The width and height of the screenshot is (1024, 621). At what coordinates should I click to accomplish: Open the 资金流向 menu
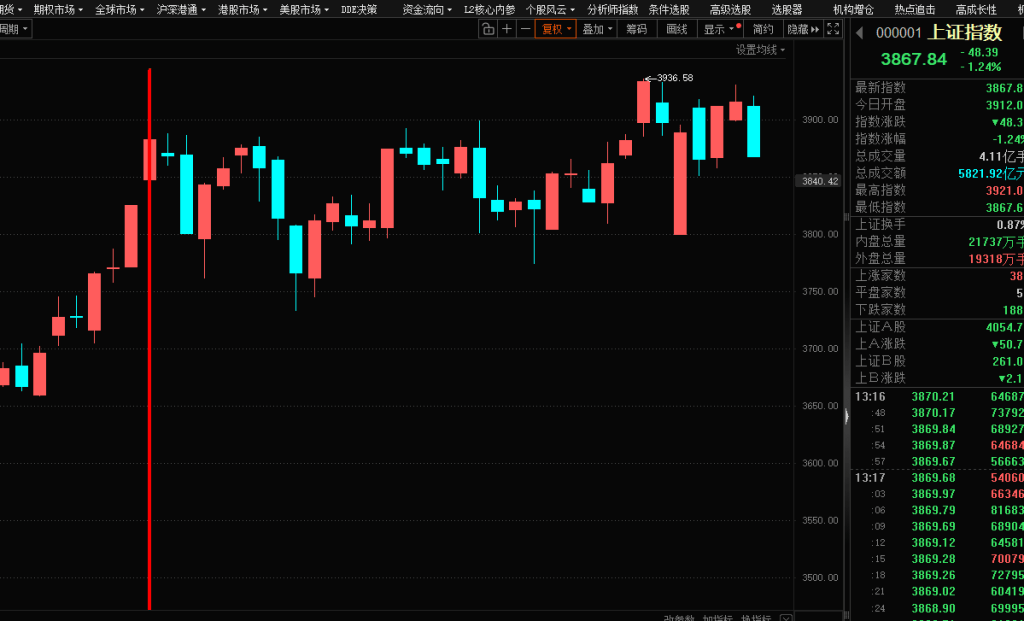pos(427,9)
